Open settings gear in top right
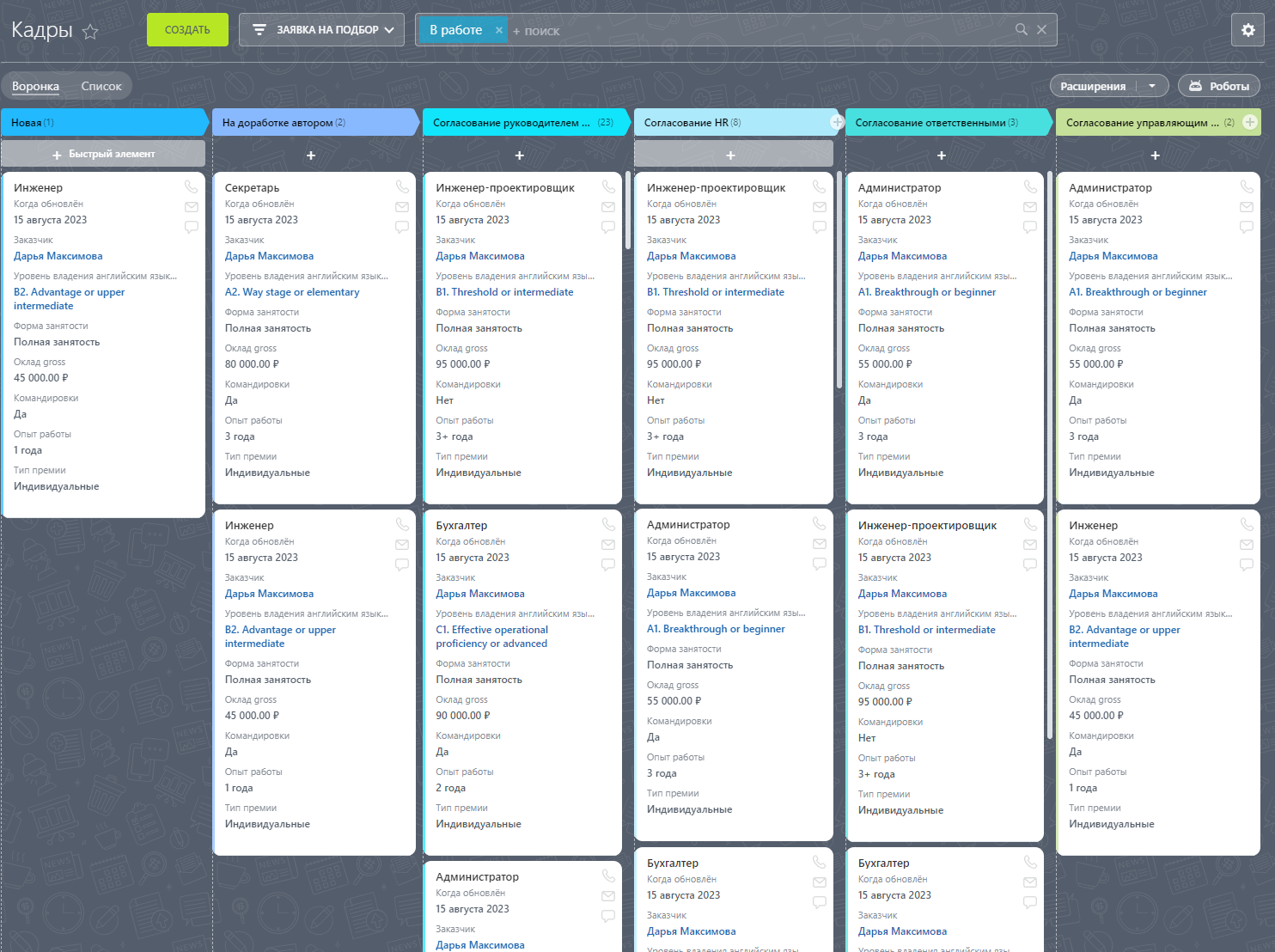The image size is (1275, 952). [x=1248, y=30]
